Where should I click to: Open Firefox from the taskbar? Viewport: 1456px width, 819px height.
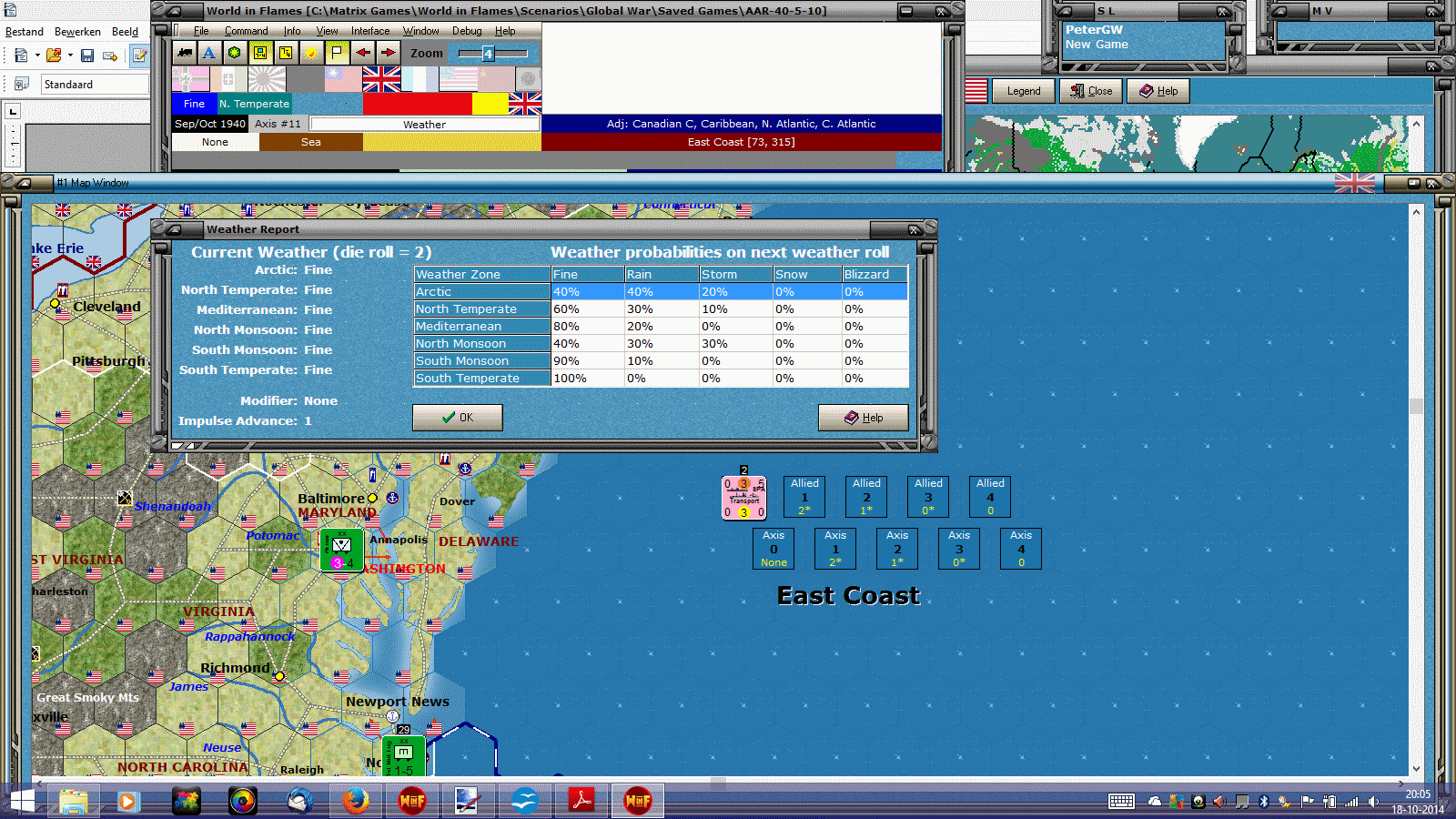point(355,801)
